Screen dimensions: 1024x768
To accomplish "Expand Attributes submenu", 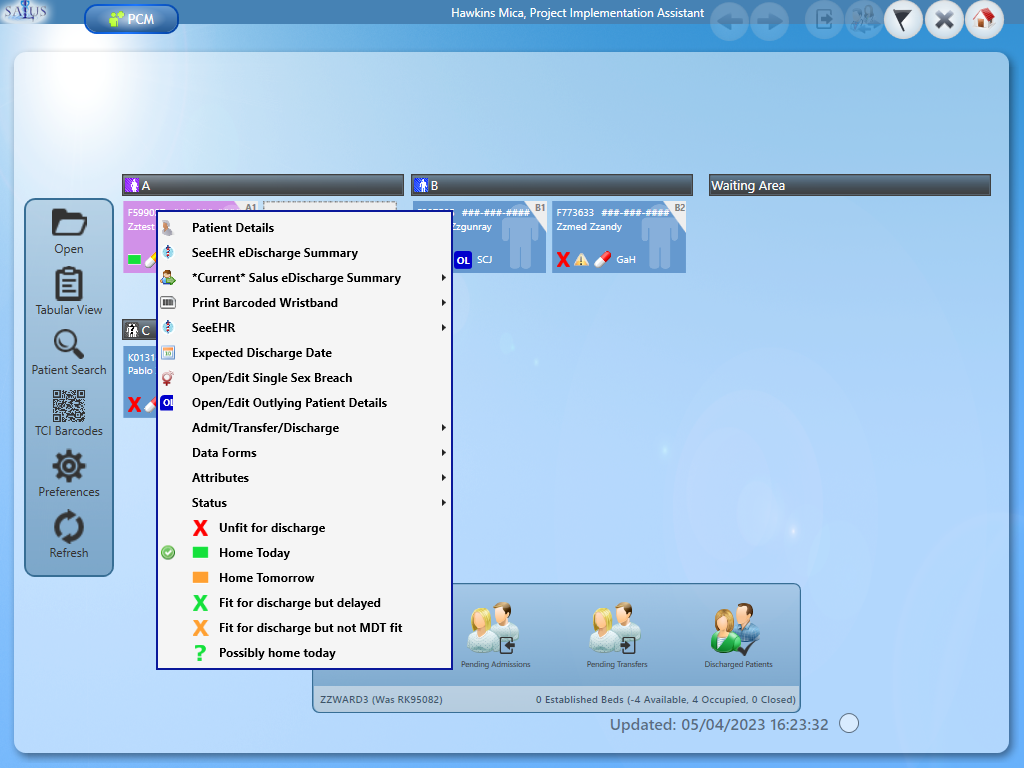I will tap(304, 478).
